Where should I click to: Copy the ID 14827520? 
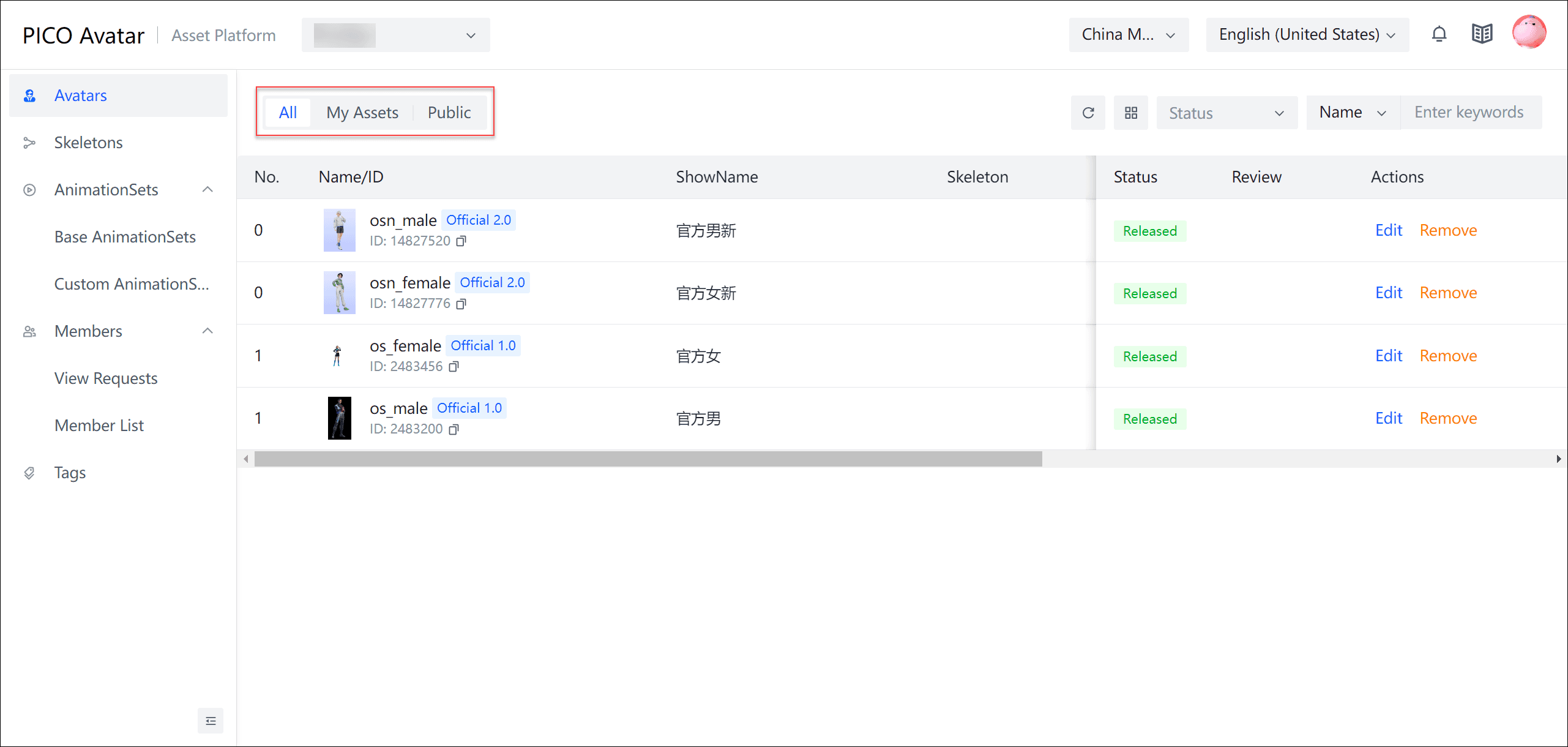click(461, 241)
